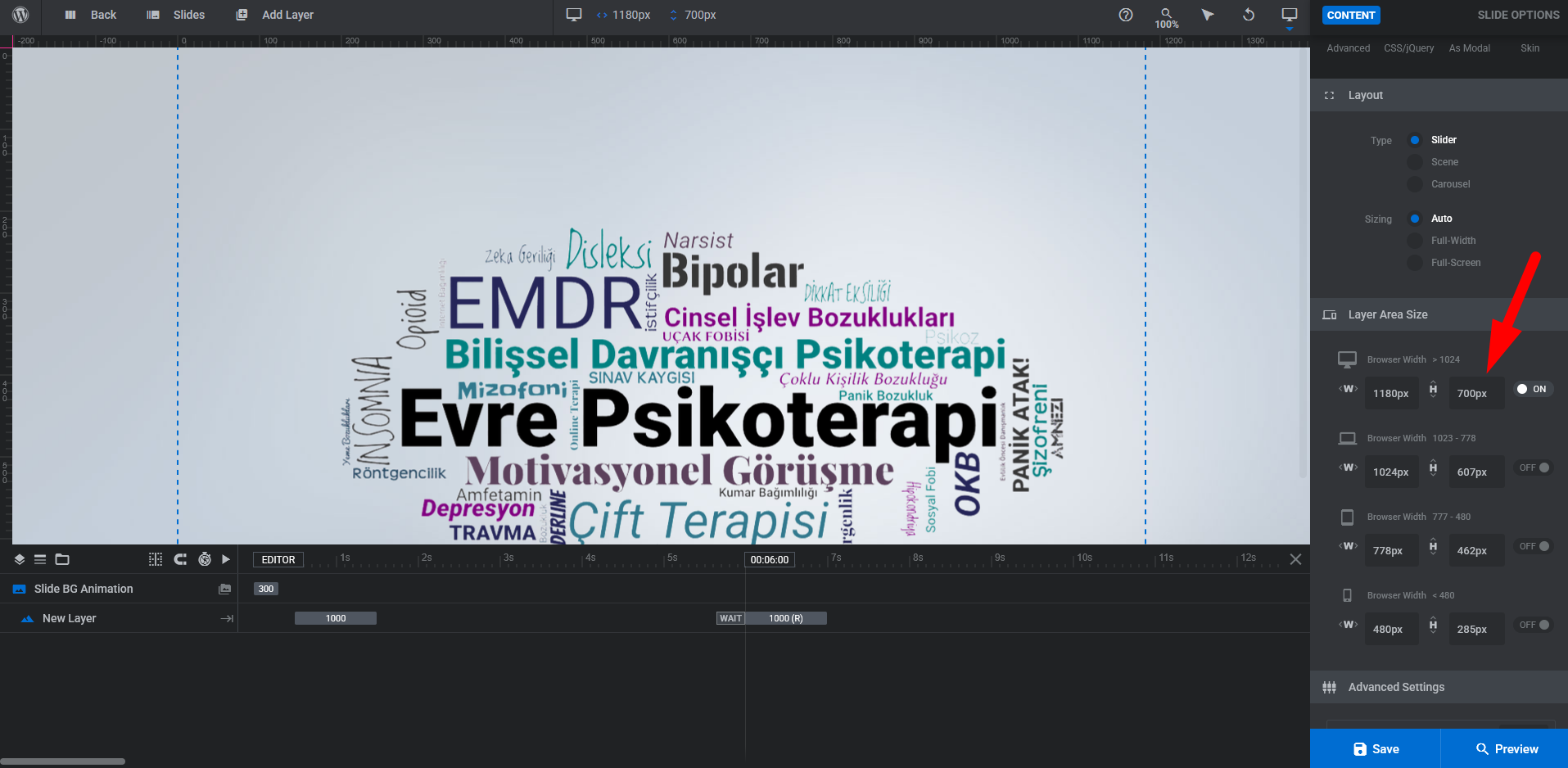The height and width of the screenshot is (768, 1568).
Task: Toggle the desktop size ON switch
Action: [x=1532, y=389]
